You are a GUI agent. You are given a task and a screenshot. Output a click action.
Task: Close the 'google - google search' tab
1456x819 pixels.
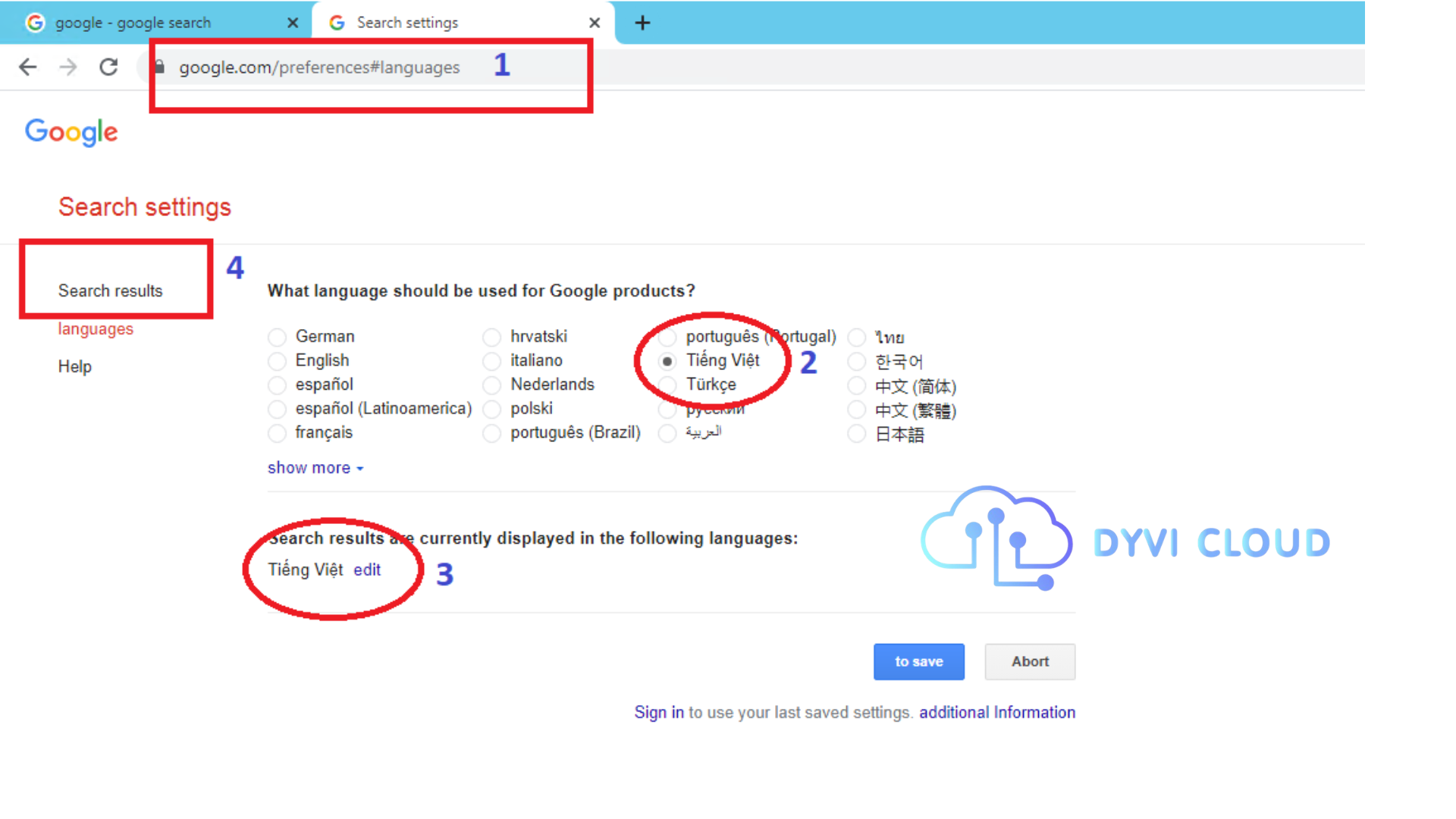click(293, 23)
